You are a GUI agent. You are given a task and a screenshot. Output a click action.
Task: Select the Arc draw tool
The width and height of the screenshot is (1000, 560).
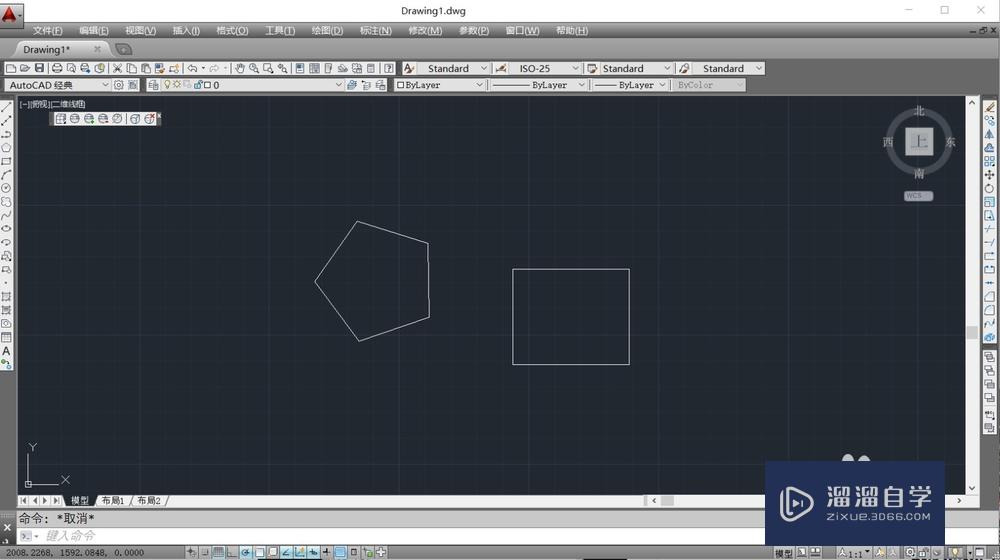[6, 175]
